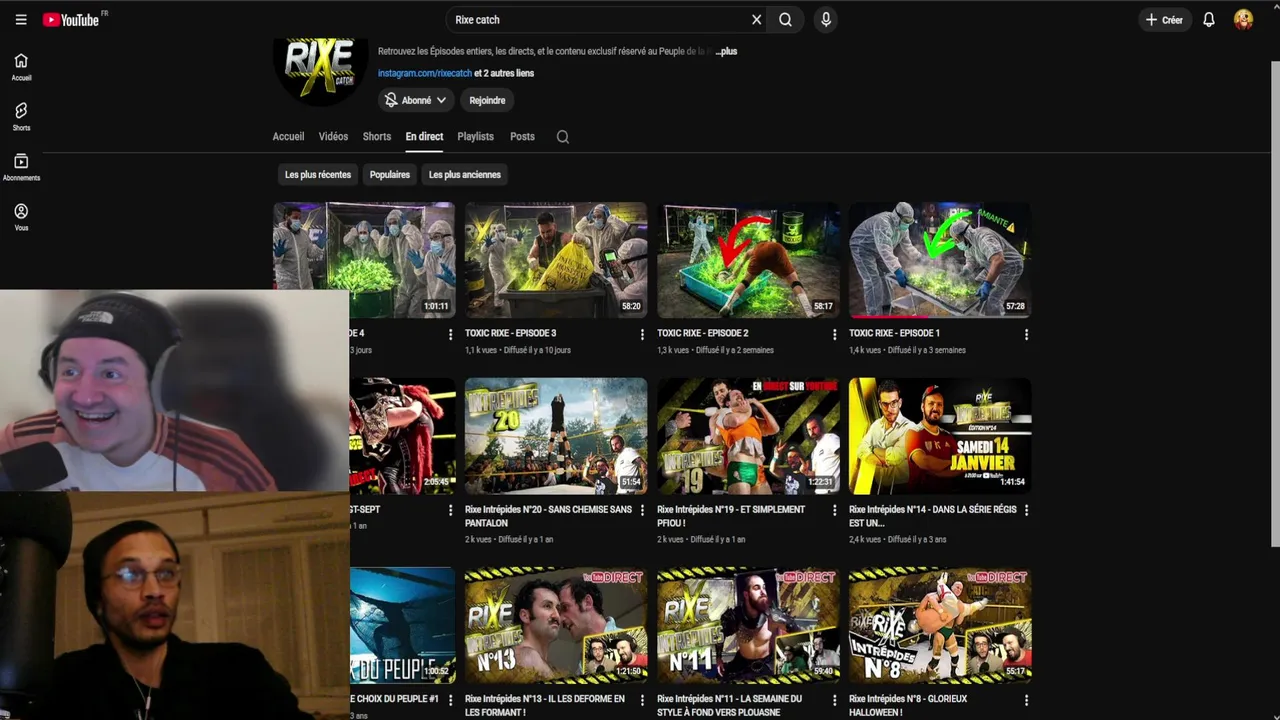The image size is (1280, 720).
Task: Switch to the Posts tab
Action: click(x=522, y=136)
